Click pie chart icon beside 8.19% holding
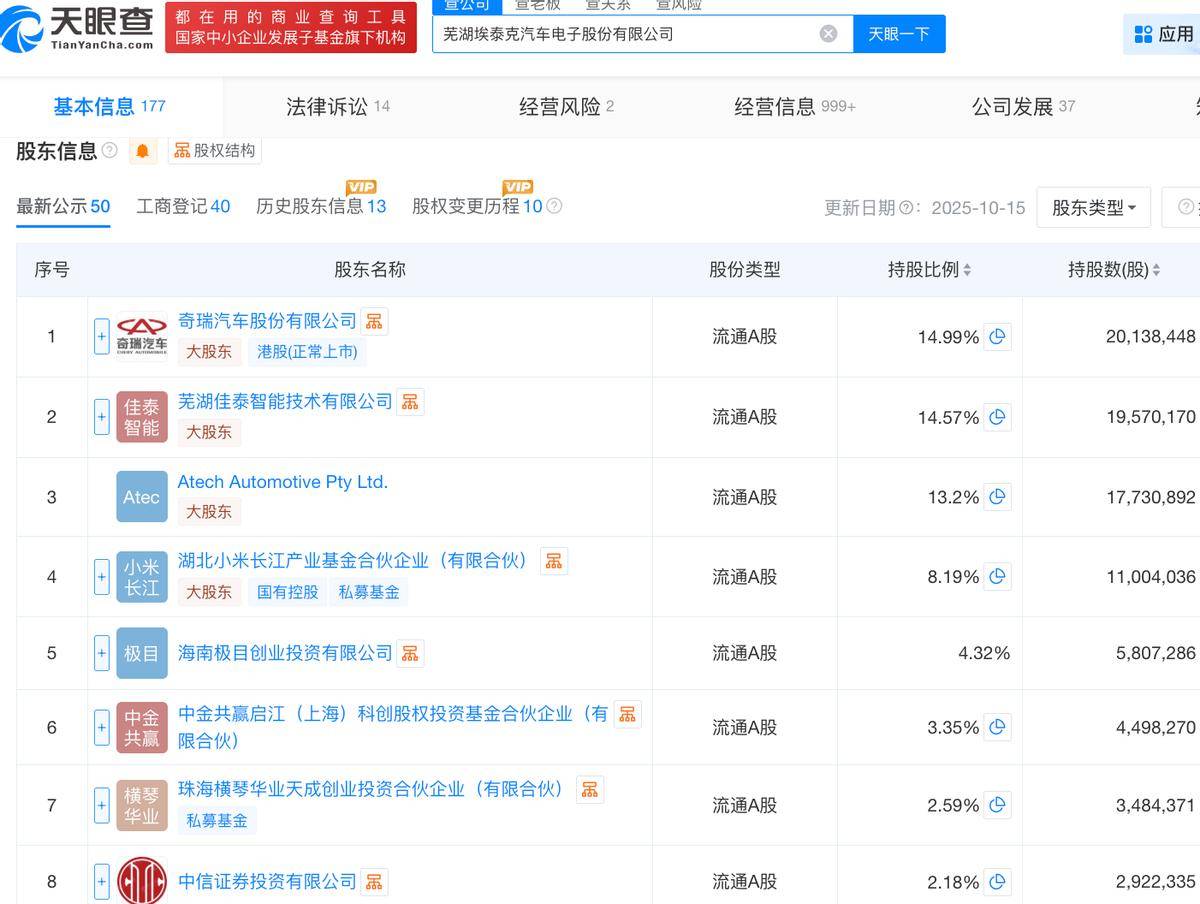Viewport: 1200px width, 904px height. [997, 577]
